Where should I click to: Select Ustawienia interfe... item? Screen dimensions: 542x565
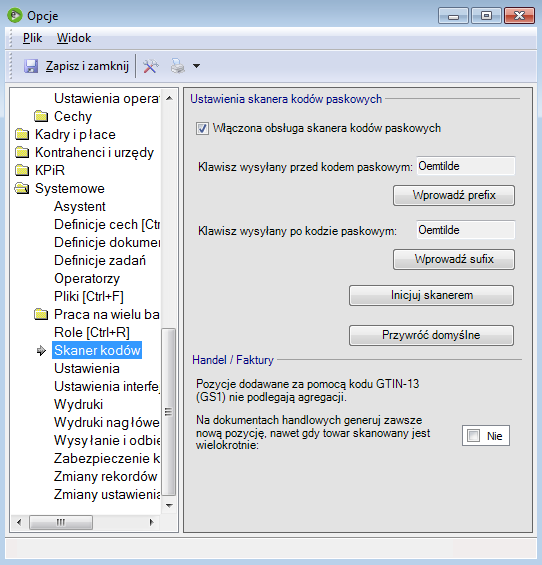[107, 386]
